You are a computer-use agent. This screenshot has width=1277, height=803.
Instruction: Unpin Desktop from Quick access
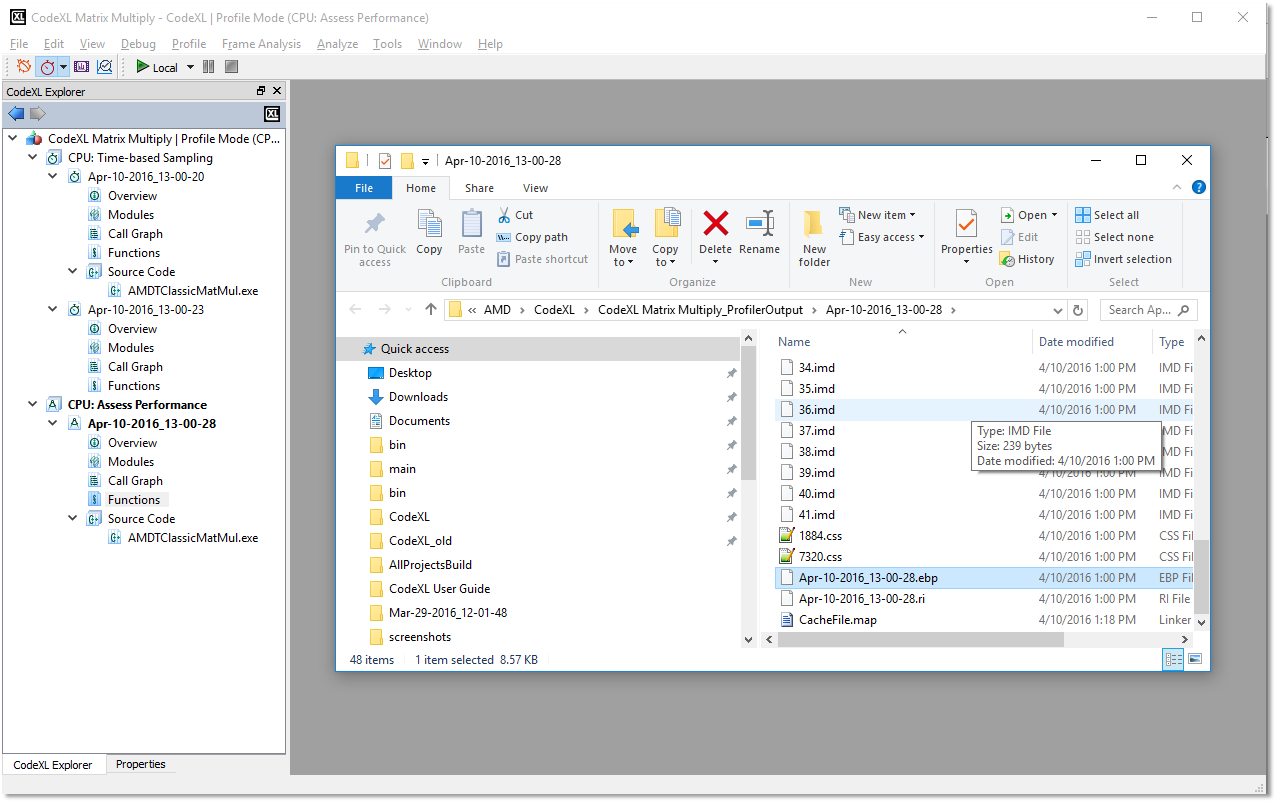click(x=731, y=373)
